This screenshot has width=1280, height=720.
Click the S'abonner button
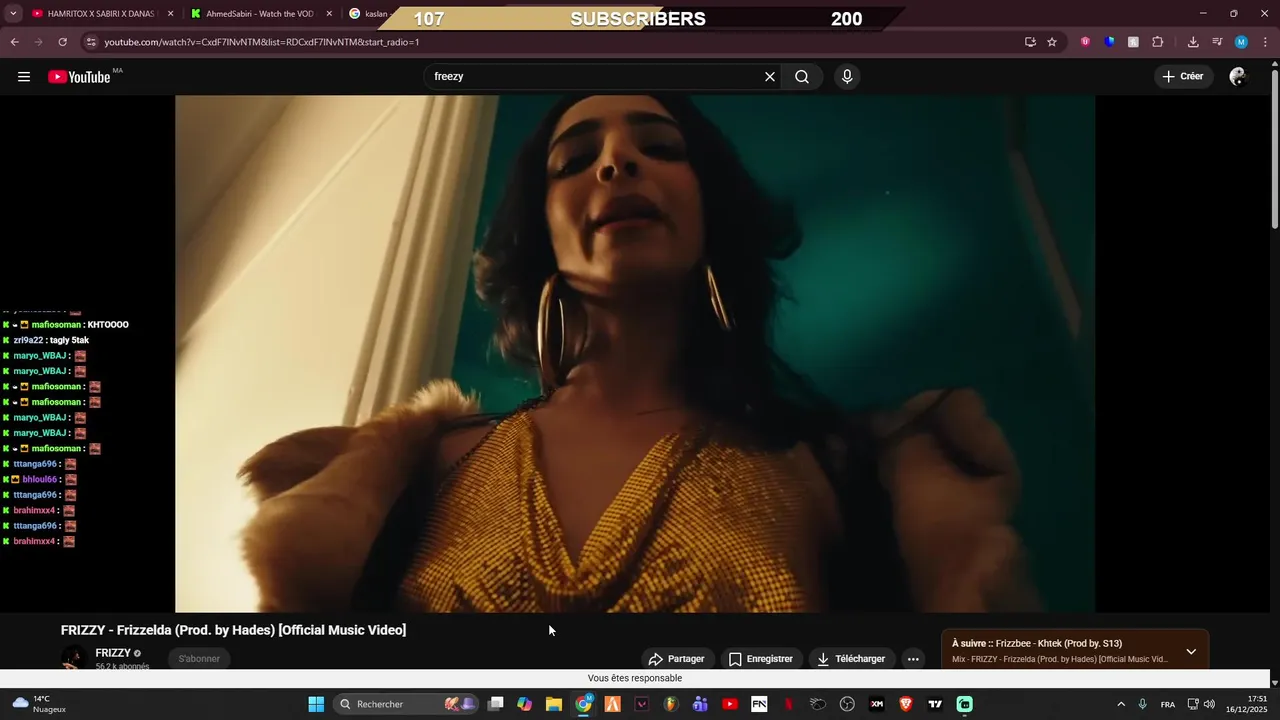tap(199, 658)
